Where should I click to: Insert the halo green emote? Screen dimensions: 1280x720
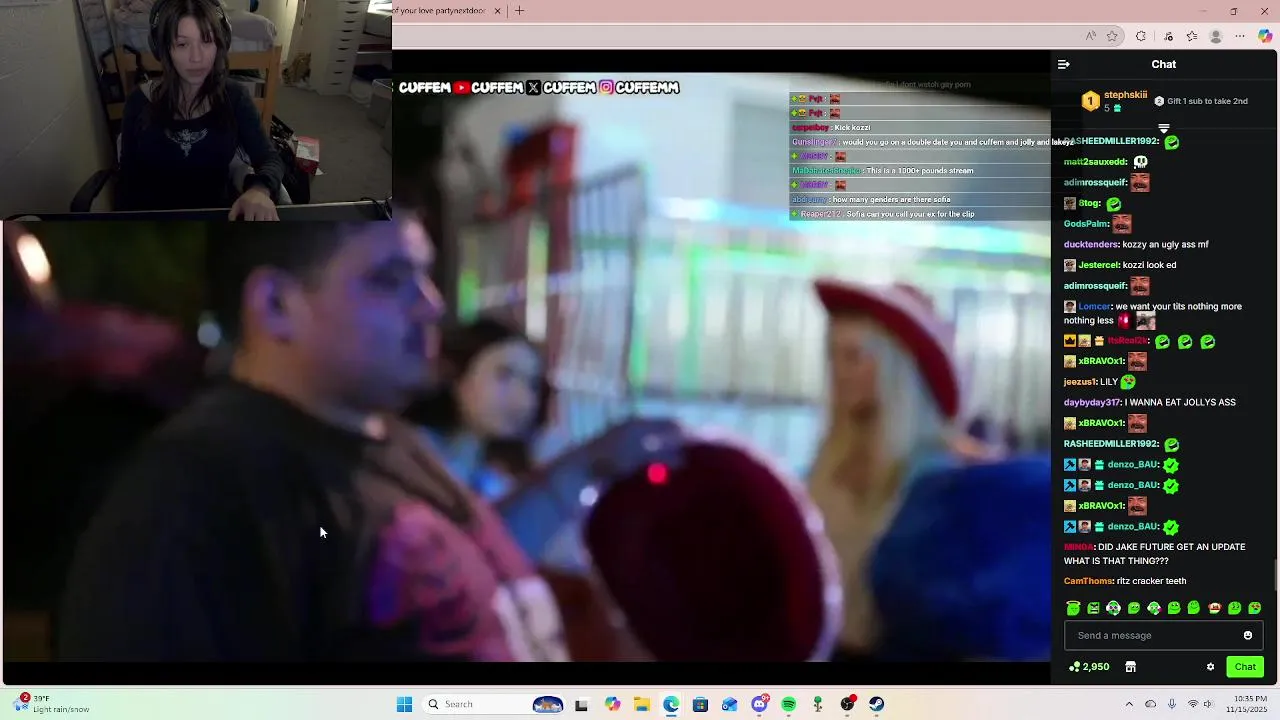coord(1073,608)
